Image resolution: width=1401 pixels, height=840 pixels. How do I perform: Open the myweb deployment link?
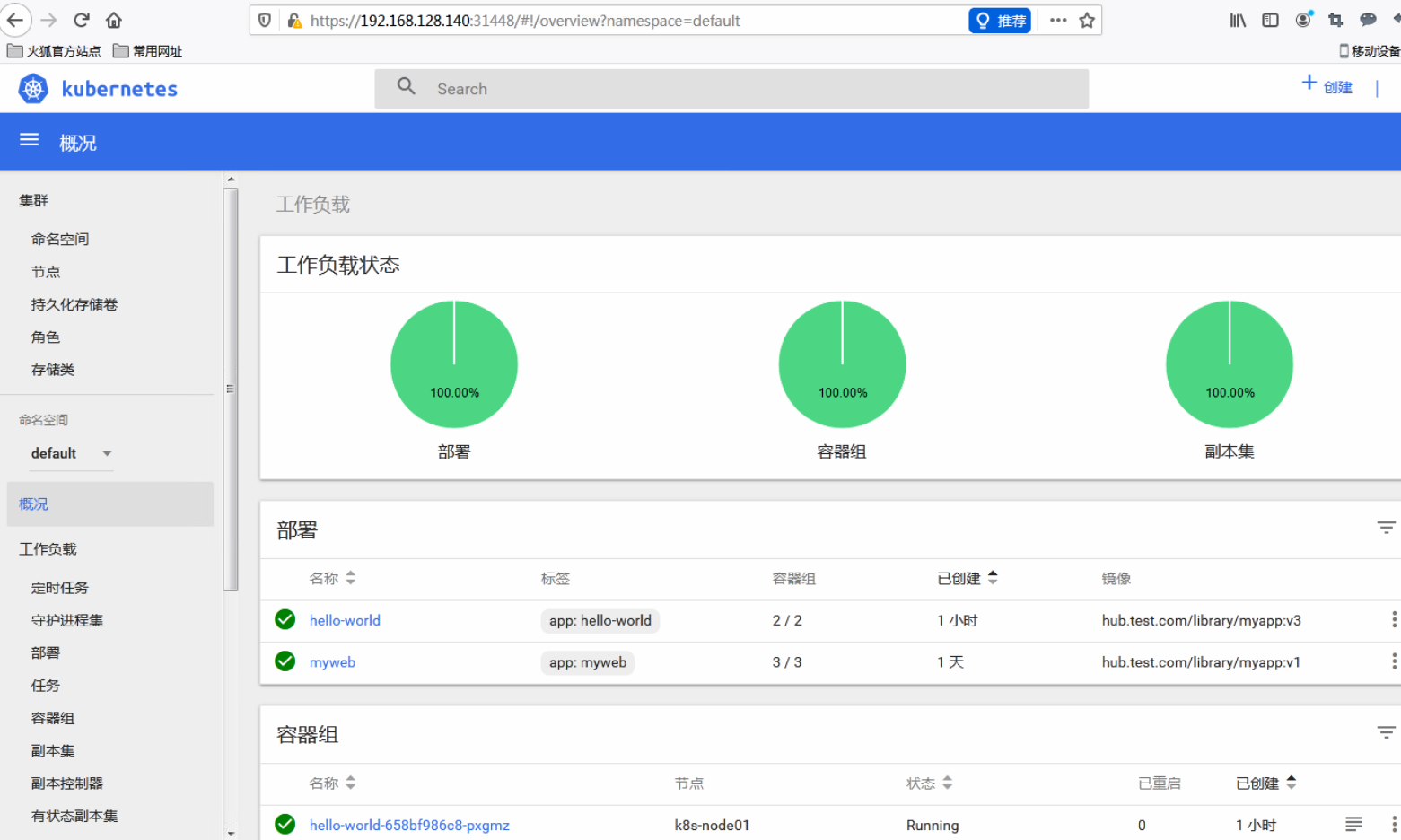332,662
